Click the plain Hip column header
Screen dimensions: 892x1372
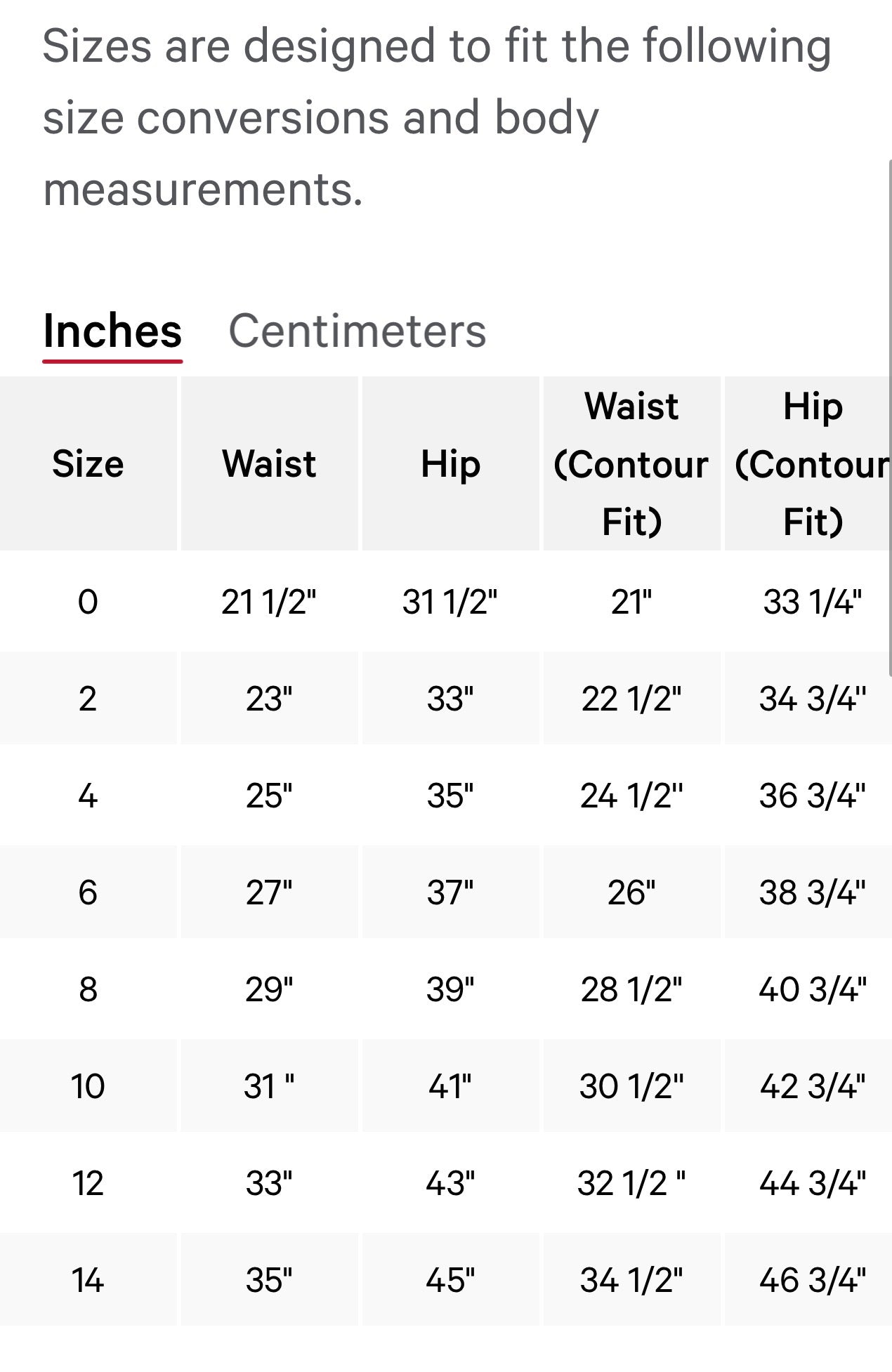click(x=450, y=463)
